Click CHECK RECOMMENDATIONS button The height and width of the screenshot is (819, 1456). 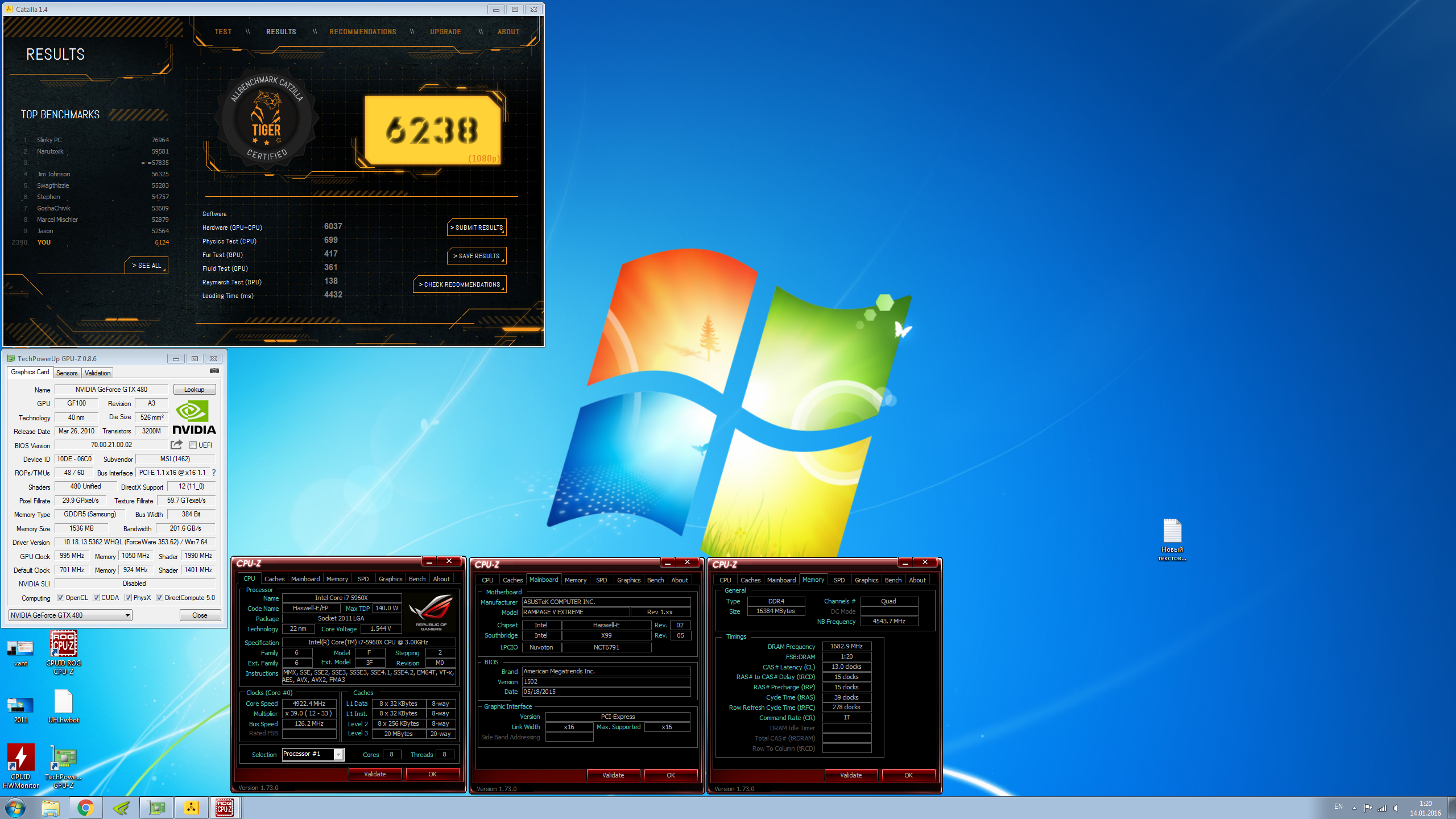[460, 284]
